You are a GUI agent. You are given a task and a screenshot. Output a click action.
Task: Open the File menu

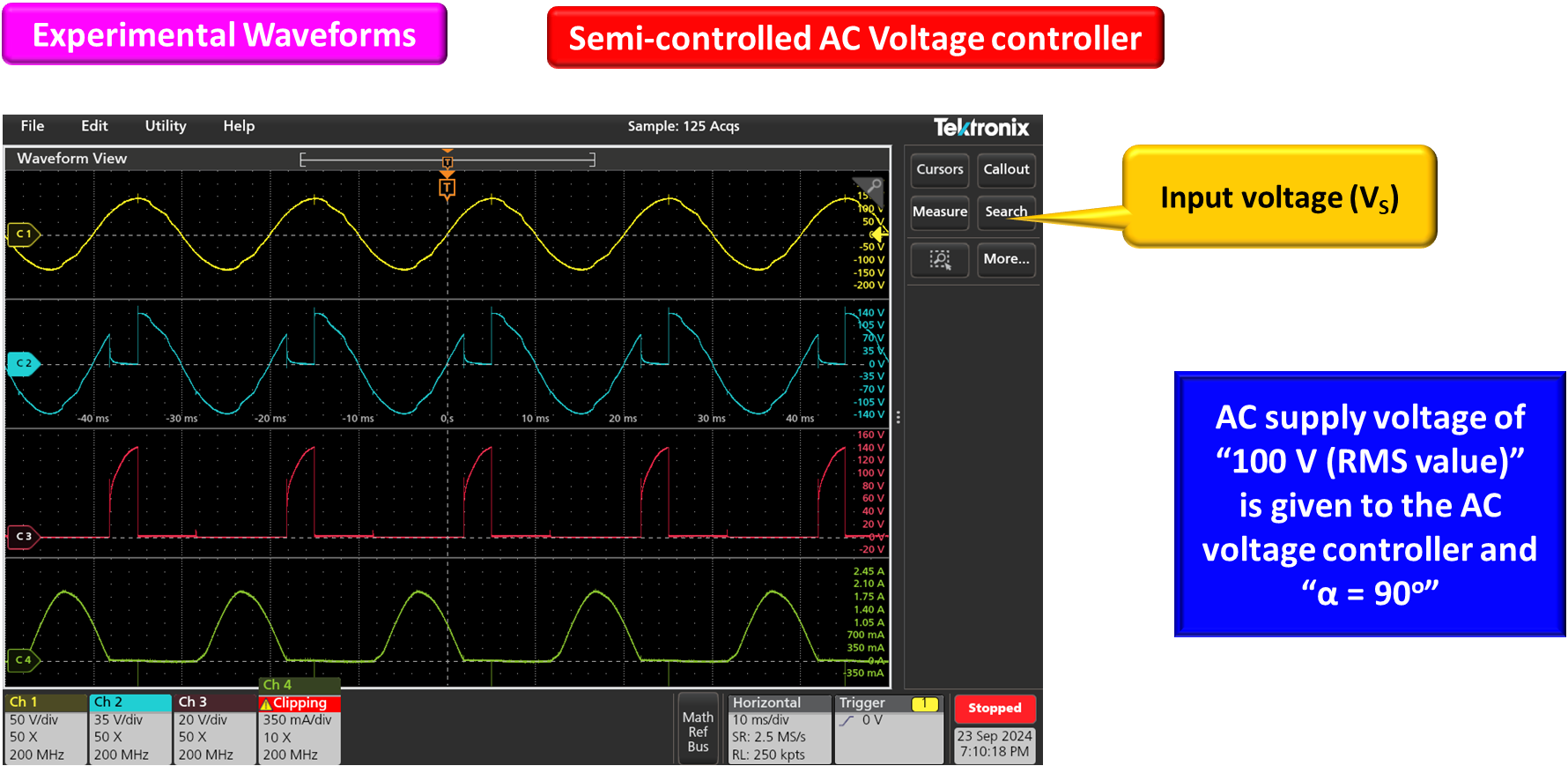[x=33, y=126]
